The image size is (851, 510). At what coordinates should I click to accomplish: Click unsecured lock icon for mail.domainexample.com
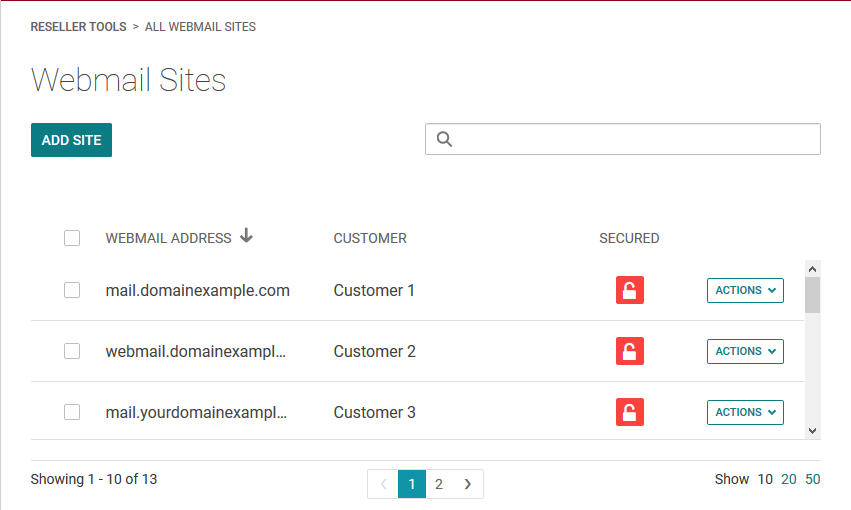pyautogui.click(x=630, y=290)
